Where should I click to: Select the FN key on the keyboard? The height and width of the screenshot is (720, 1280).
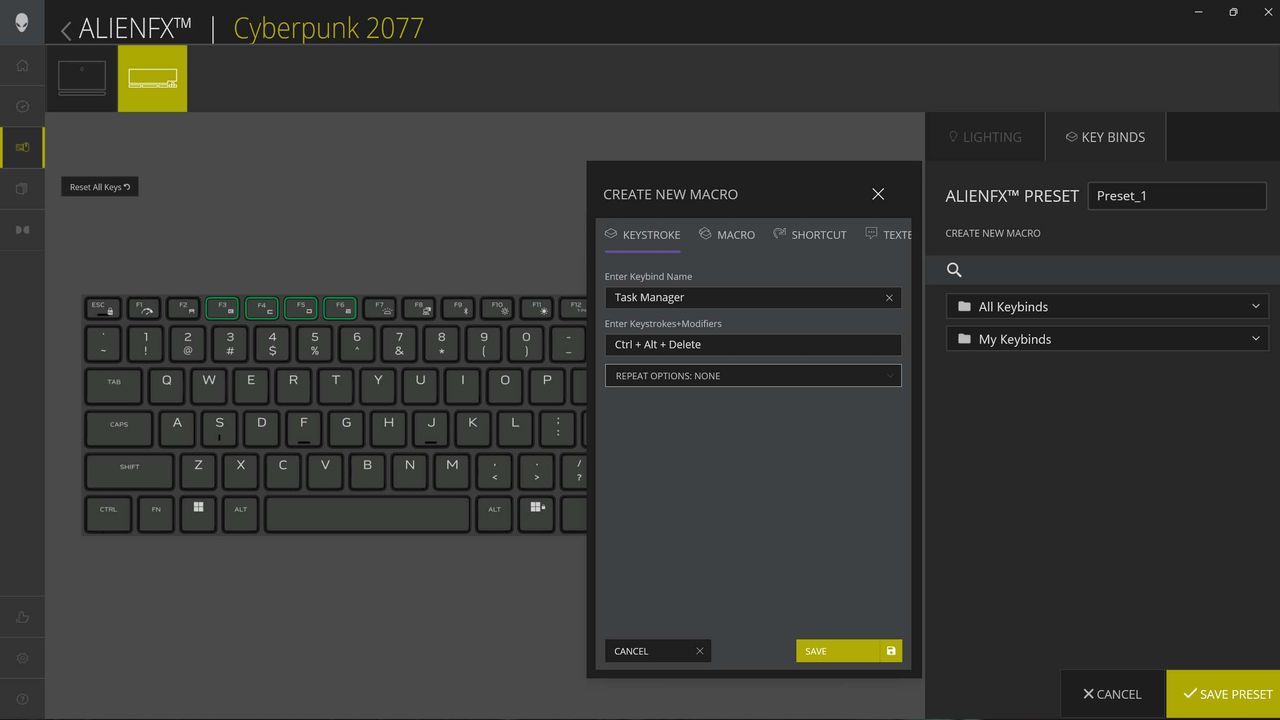tap(156, 513)
